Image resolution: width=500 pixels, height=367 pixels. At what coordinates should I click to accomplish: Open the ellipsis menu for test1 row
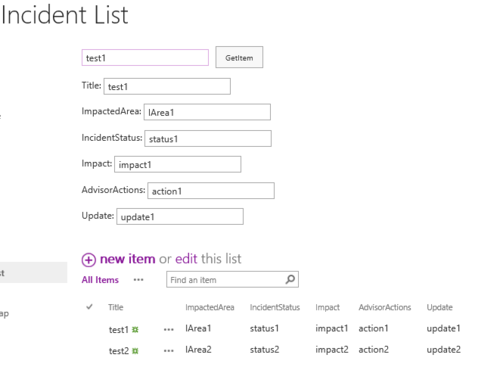(169, 330)
